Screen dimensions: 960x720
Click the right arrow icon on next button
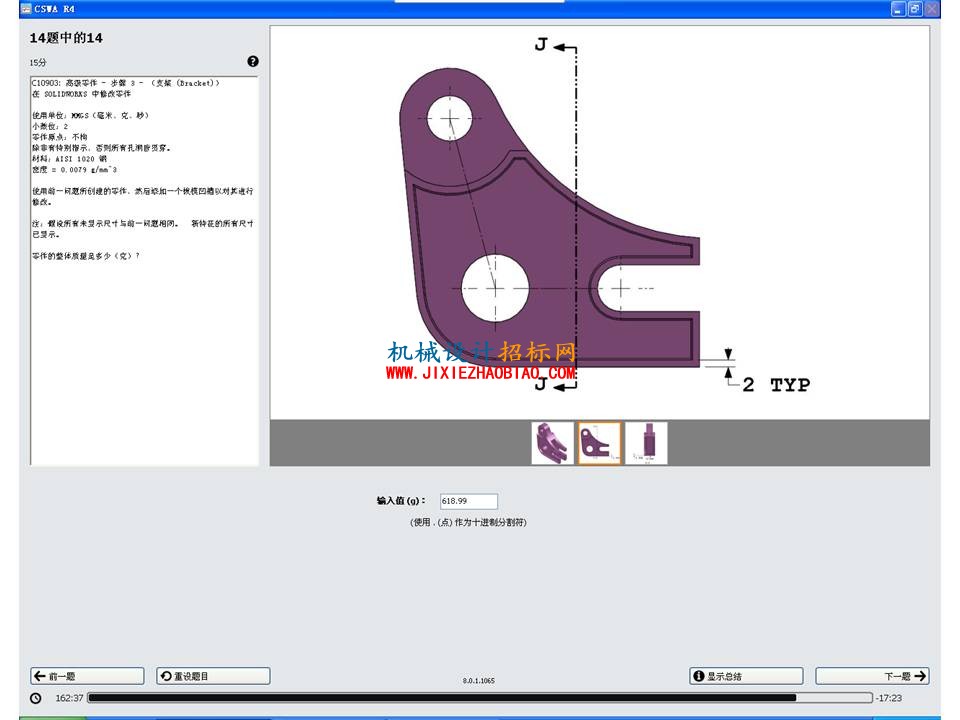[x=920, y=676]
